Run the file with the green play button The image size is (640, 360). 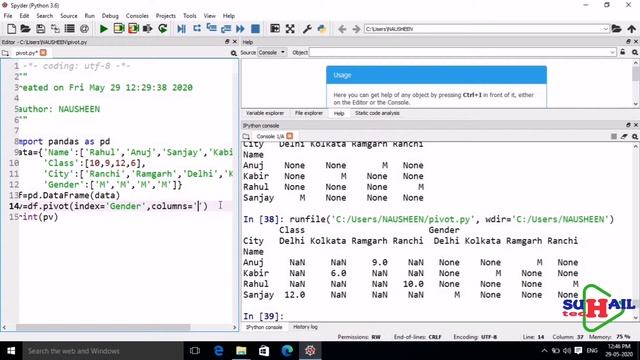pos(104,29)
